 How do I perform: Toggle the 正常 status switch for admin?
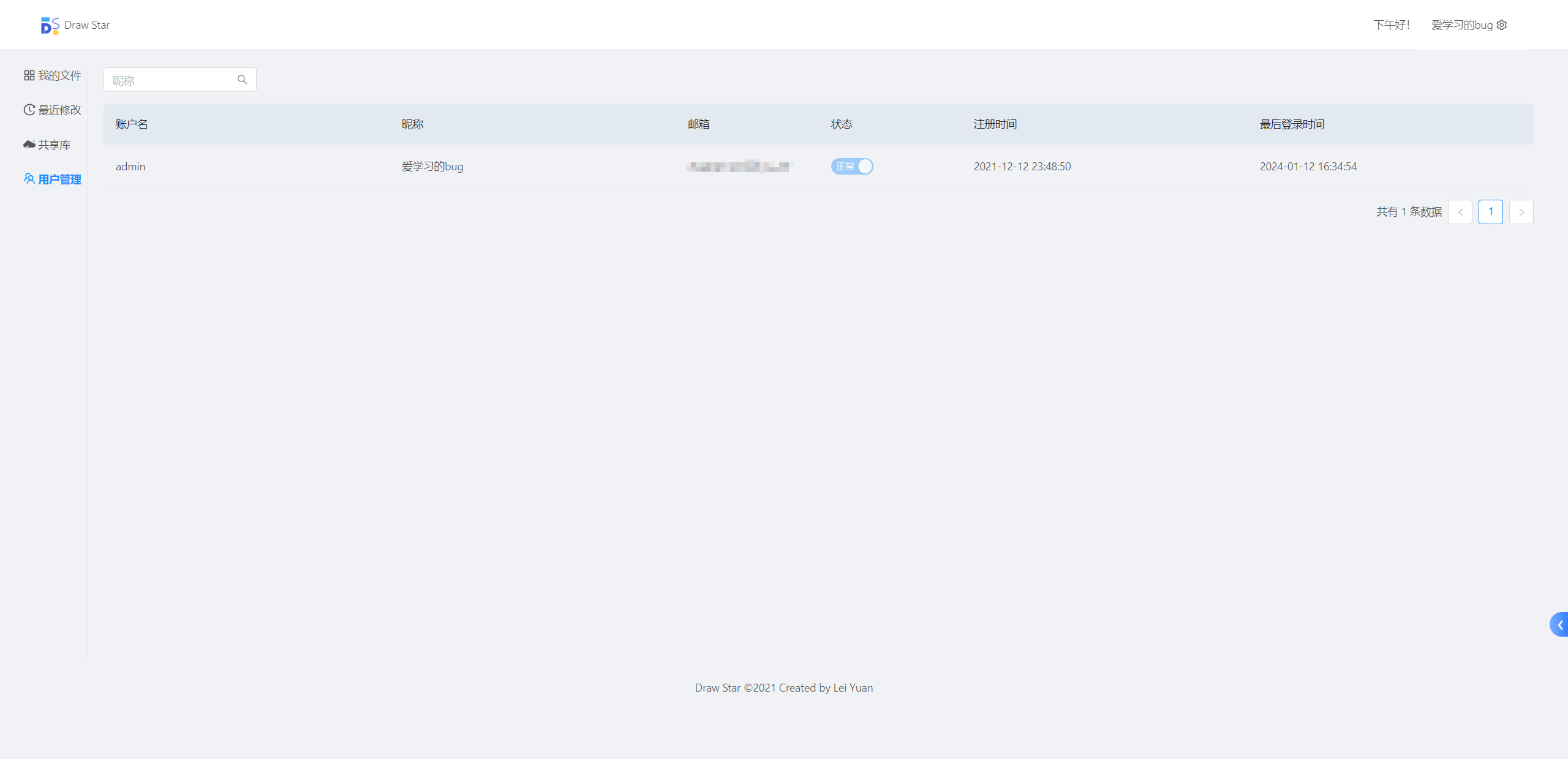(x=852, y=166)
